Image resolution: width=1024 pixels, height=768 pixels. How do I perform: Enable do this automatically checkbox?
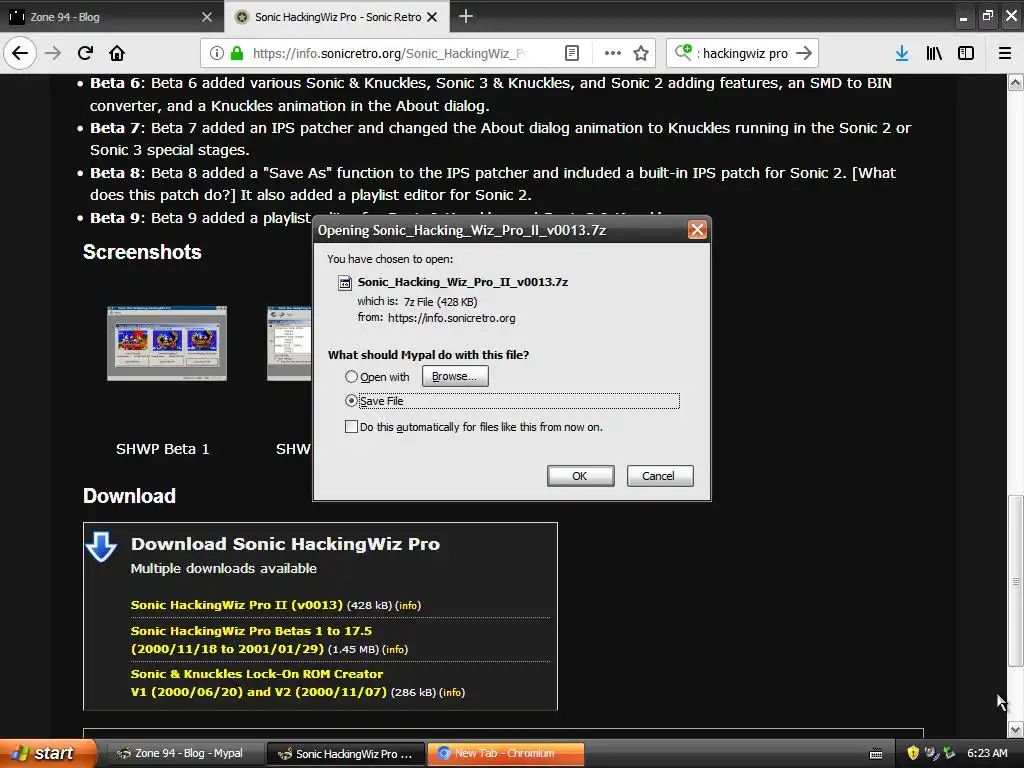tap(351, 426)
